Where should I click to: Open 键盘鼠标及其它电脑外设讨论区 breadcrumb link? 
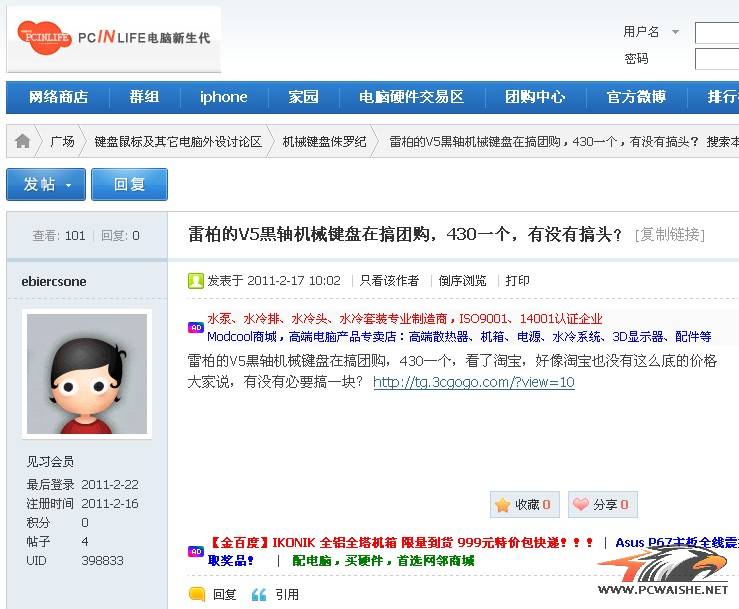[x=178, y=141]
